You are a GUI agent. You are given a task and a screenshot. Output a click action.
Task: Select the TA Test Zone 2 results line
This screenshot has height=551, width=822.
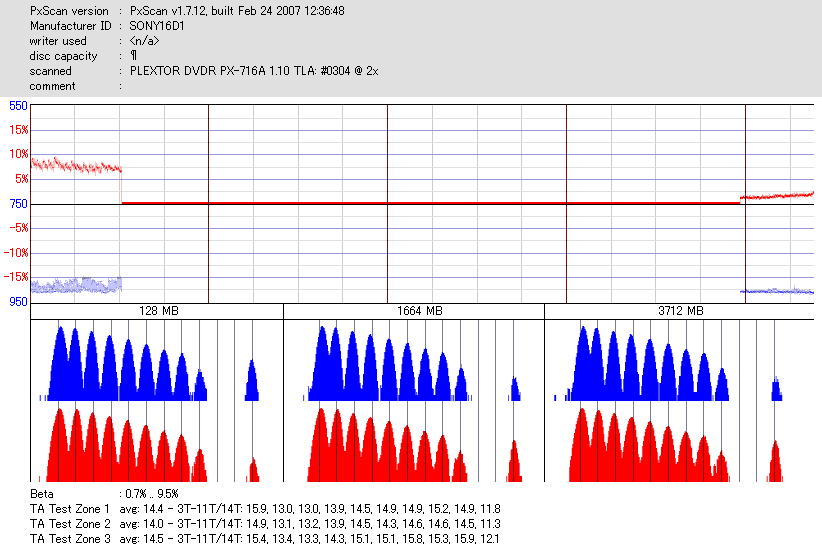click(x=265, y=524)
